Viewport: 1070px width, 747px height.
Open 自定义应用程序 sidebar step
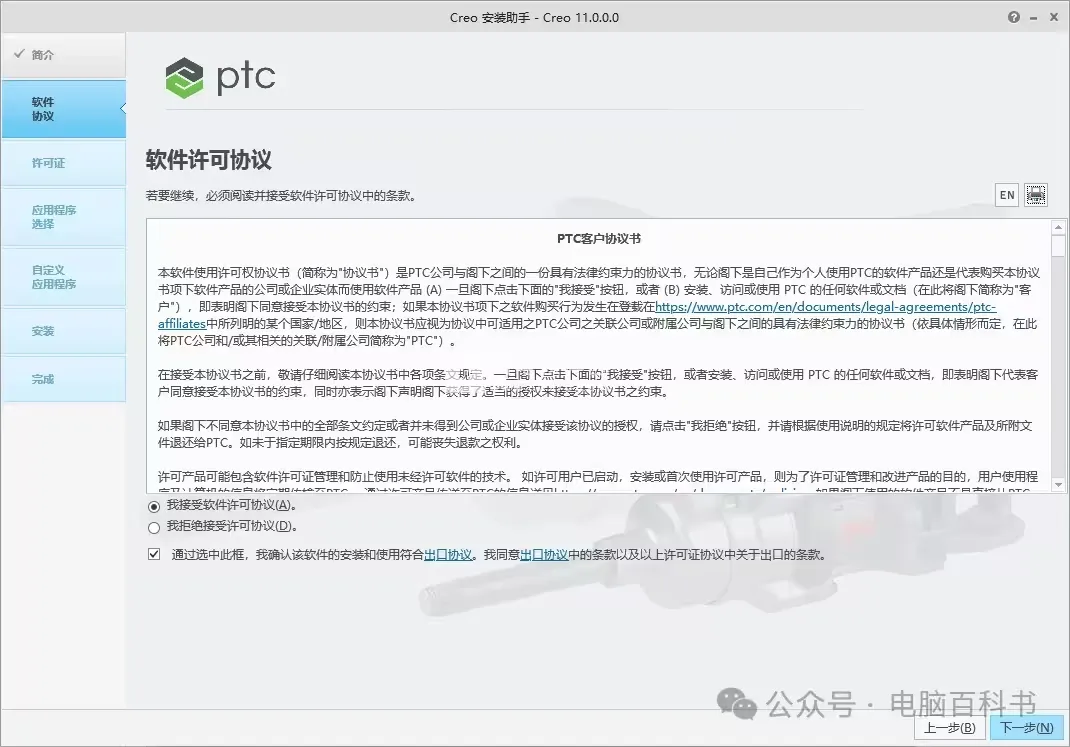coord(63,277)
